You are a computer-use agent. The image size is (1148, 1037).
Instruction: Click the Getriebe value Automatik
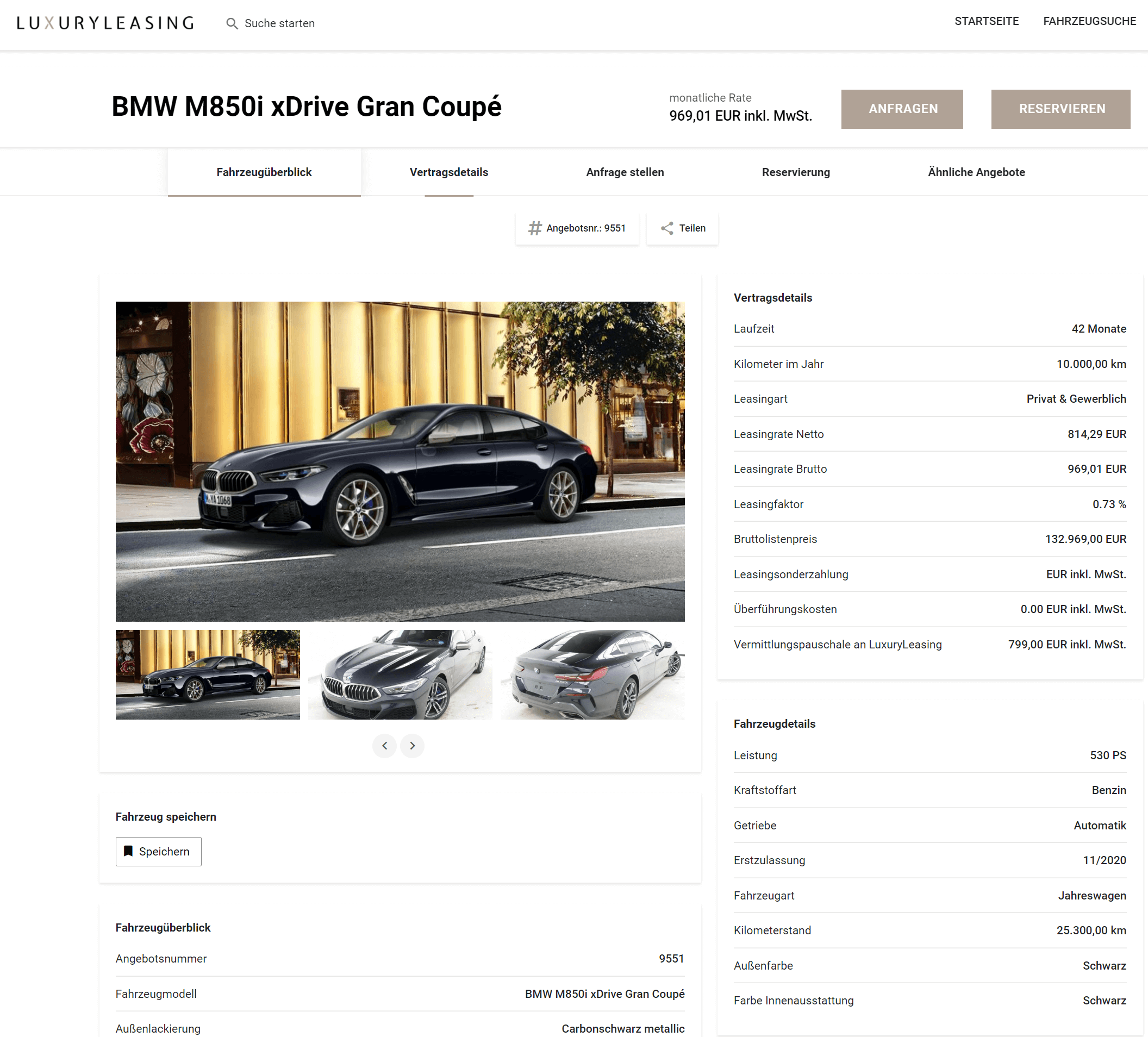point(1100,825)
